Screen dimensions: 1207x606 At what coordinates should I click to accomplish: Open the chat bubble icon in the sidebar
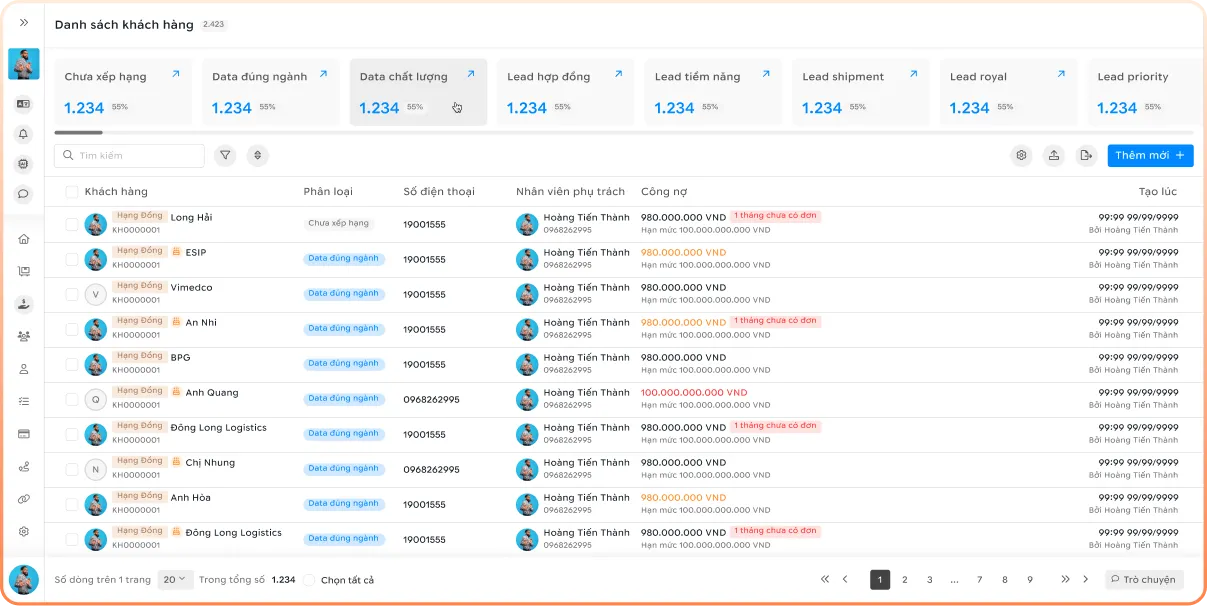point(24,194)
